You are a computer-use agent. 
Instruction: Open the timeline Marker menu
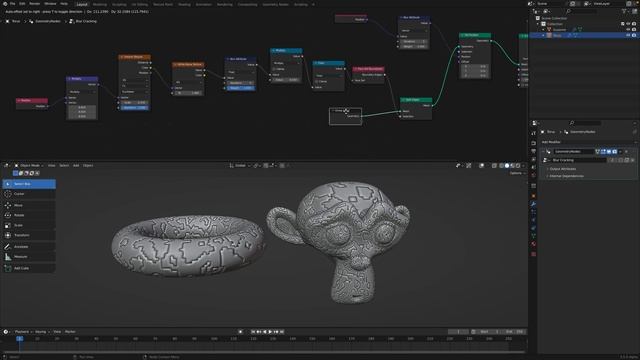coord(70,332)
